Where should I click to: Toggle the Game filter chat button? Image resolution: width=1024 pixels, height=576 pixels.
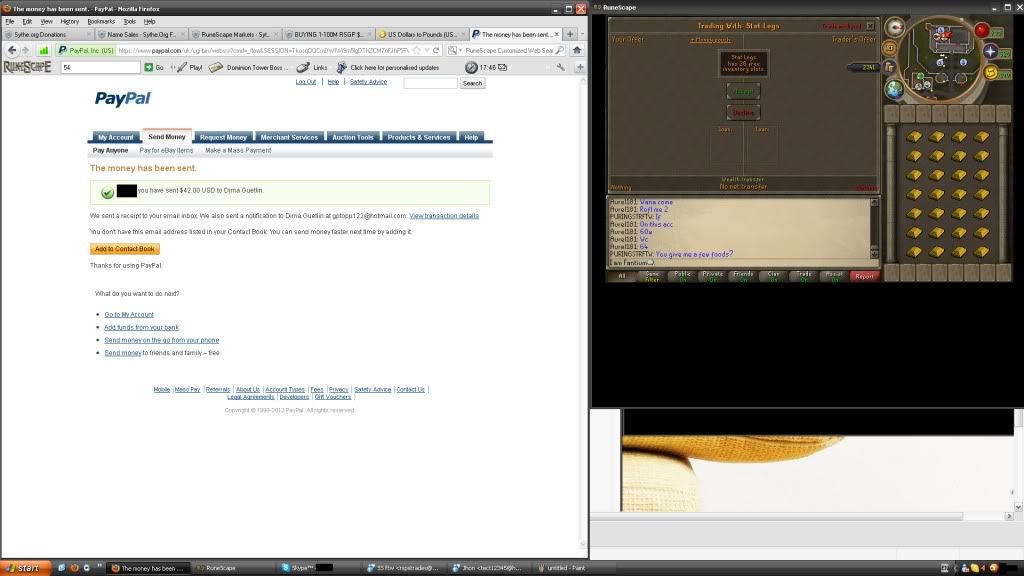[652, 276]
